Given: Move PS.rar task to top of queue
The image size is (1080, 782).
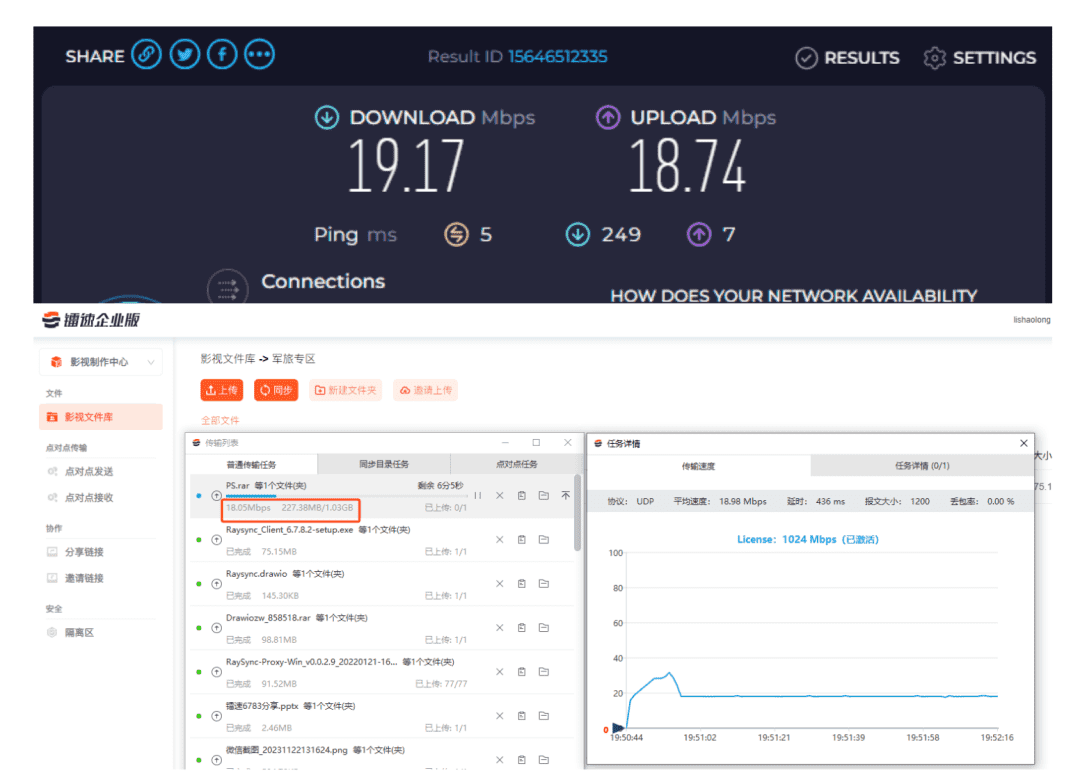Looking at the screenshot, I should (565, 495).
